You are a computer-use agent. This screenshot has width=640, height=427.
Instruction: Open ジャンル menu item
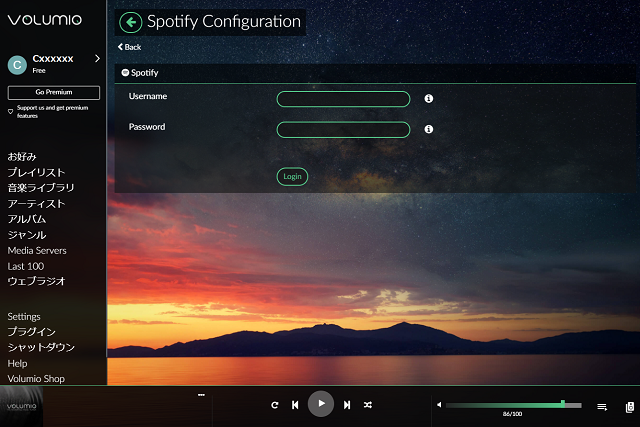pos(27,235)
